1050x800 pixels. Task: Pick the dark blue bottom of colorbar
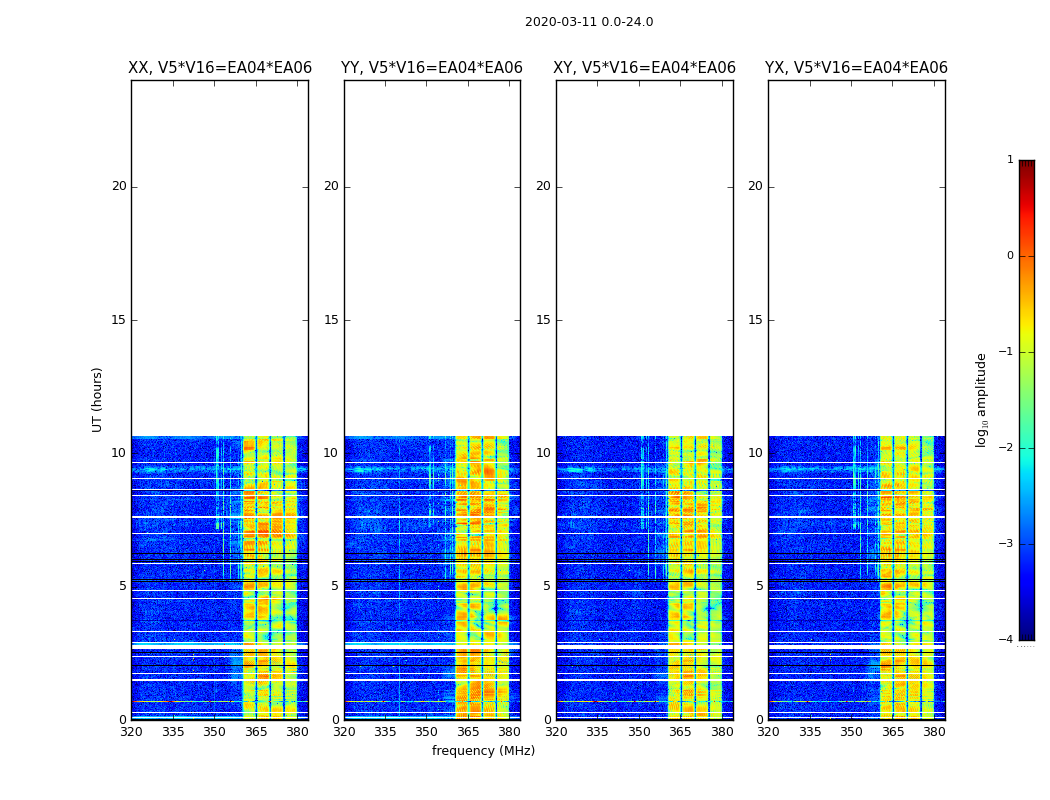[x=1026, y=632]
